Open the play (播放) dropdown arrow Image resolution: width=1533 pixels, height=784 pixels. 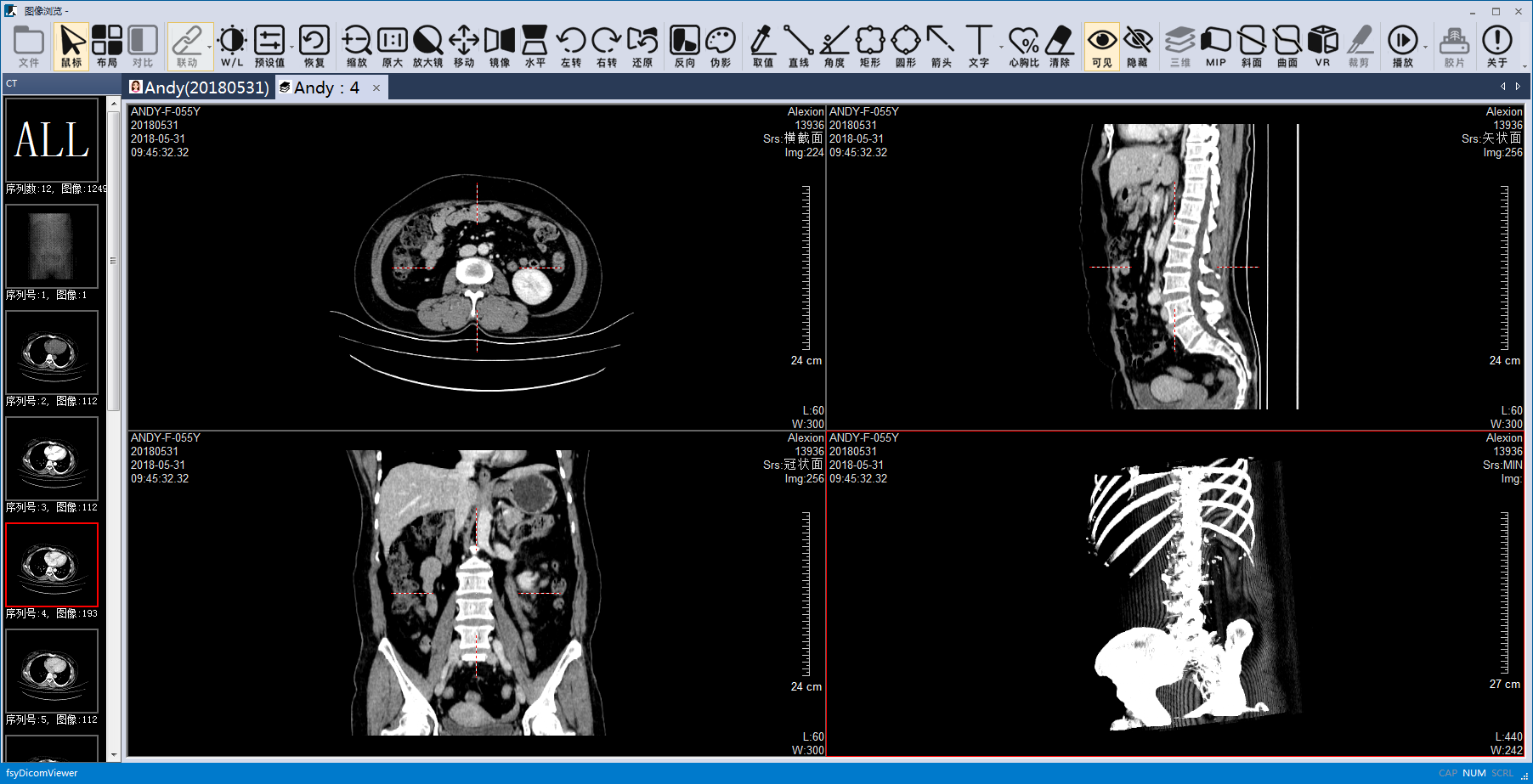(x=1425, y=48)
